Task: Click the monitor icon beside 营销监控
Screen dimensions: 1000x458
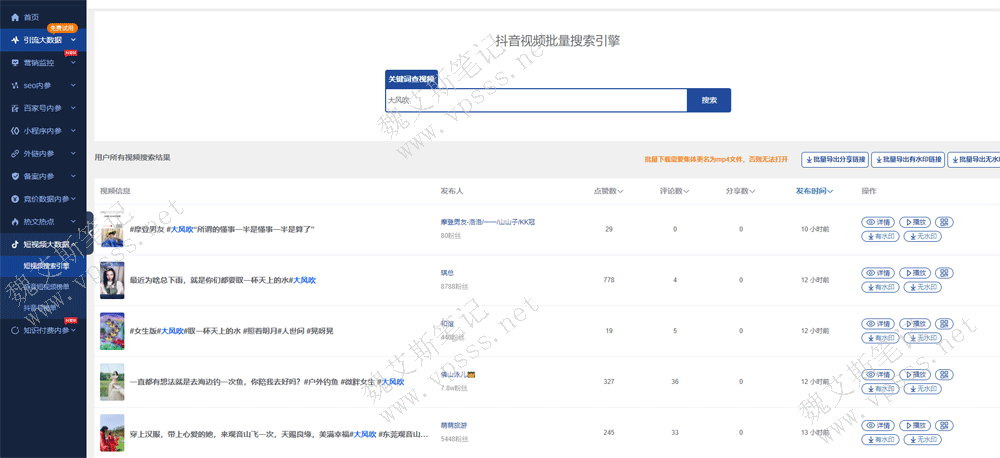Action: coord(15,63)
